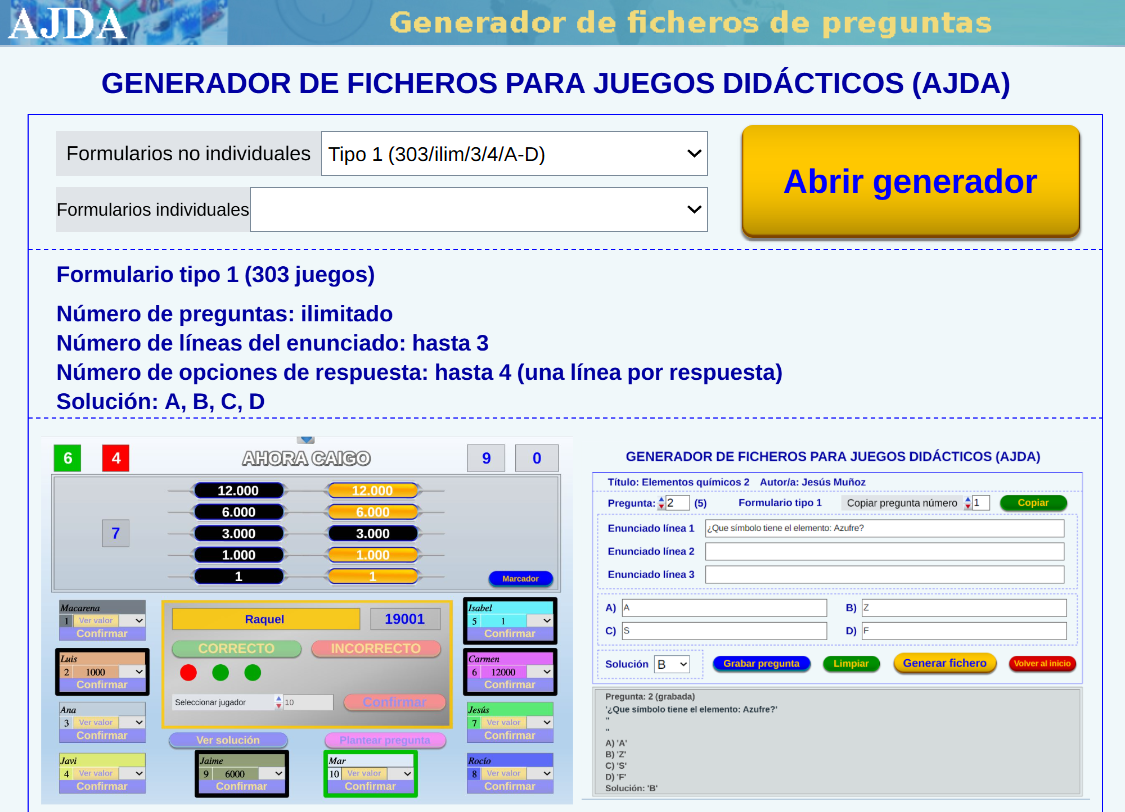1125x812 pixels.
Task: Click the red circle indicator under CORRECTO
Action: point(188,672)
